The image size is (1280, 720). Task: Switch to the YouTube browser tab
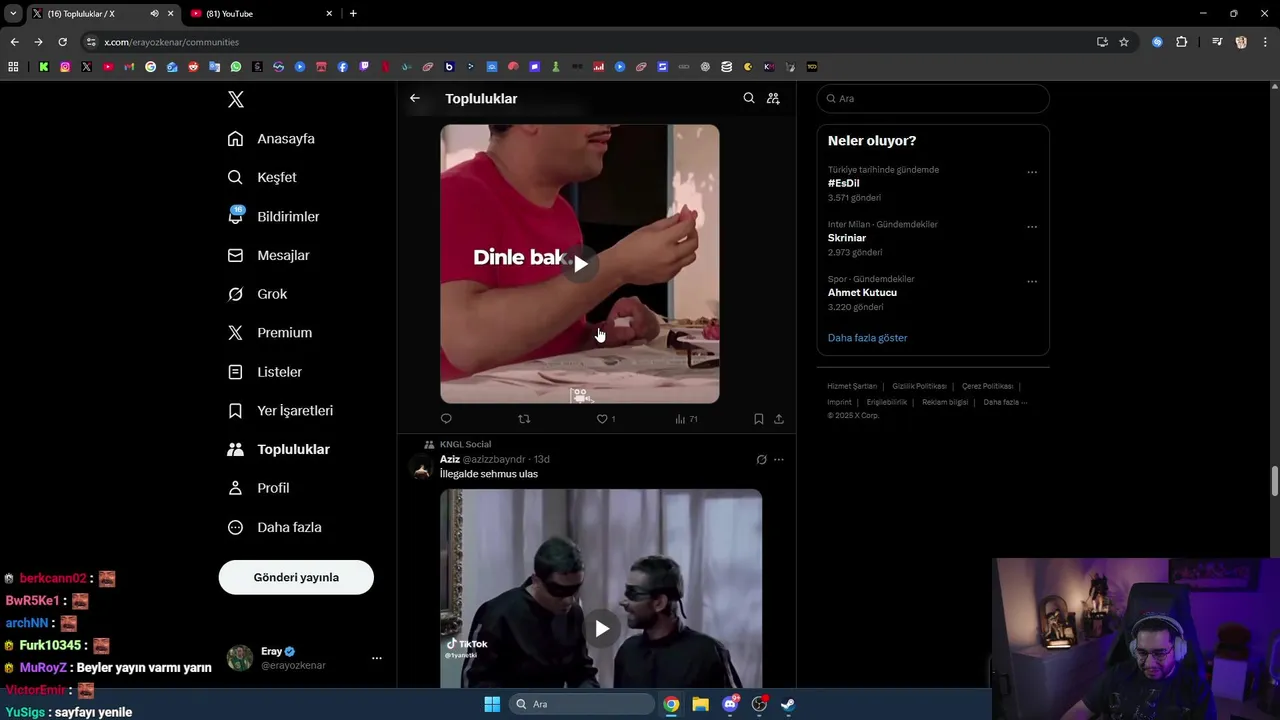pyautogui.click(x=258, y=14)
